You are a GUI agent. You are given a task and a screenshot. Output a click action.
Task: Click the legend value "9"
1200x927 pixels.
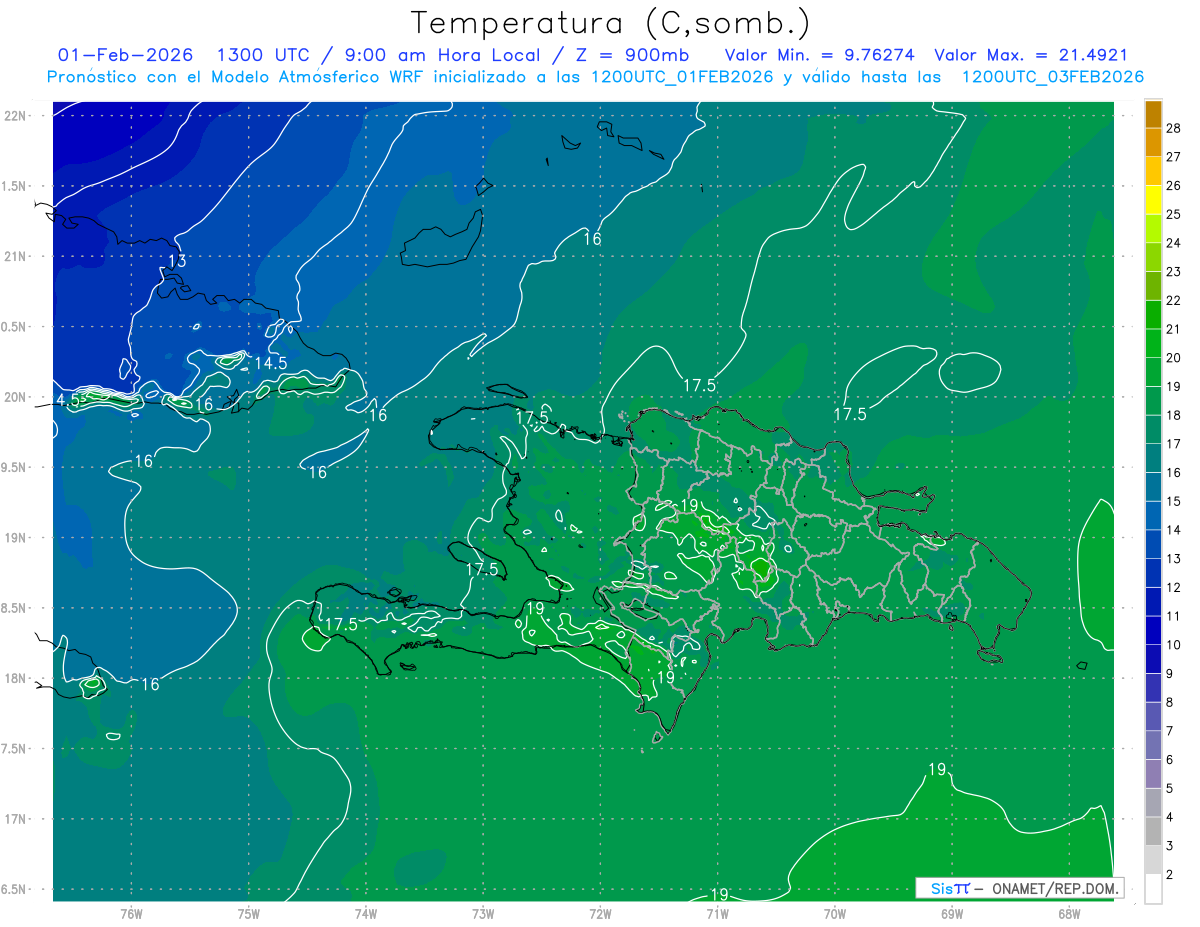click(x=1170, y=674)
